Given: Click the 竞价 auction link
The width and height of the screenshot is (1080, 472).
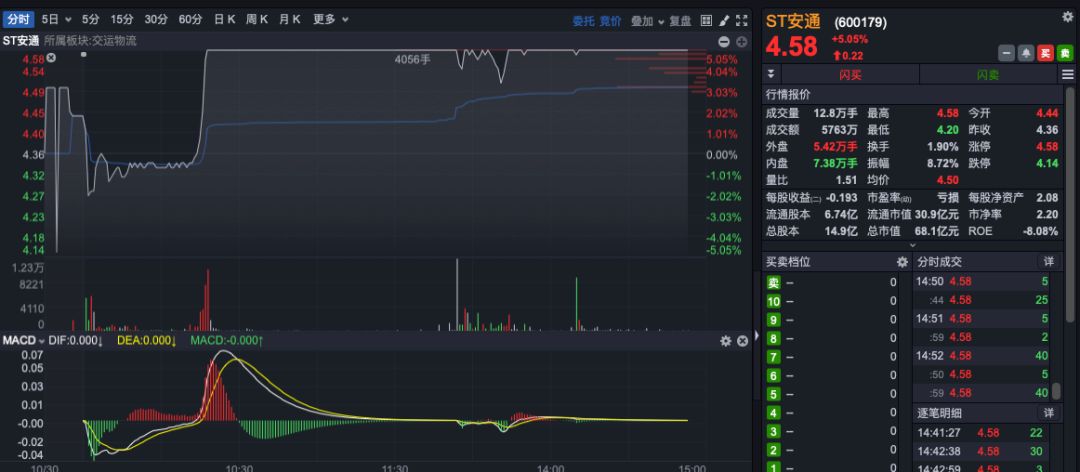Looking at the screenshot, I should click(610, 21).
